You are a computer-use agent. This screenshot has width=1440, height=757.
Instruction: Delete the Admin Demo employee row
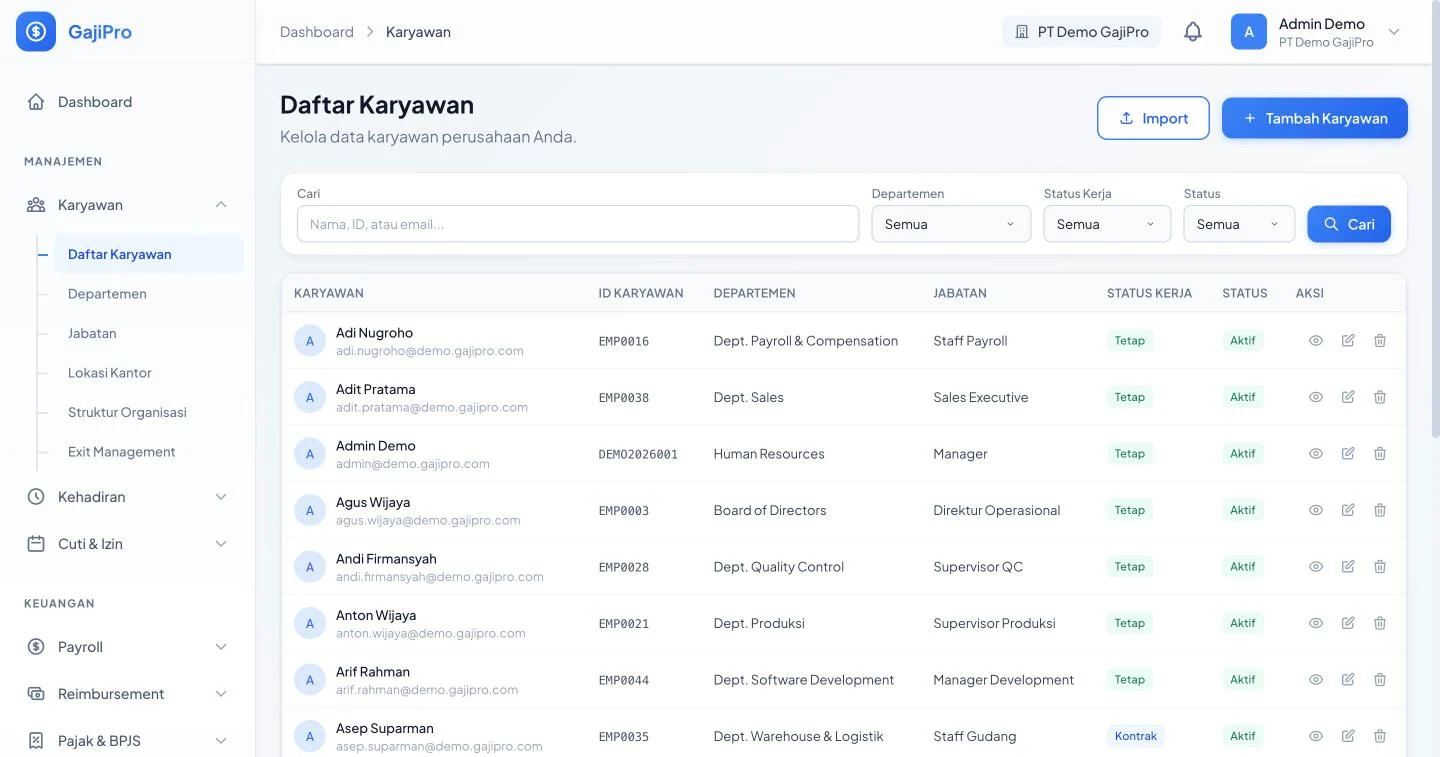click(x=1380, y=454)
